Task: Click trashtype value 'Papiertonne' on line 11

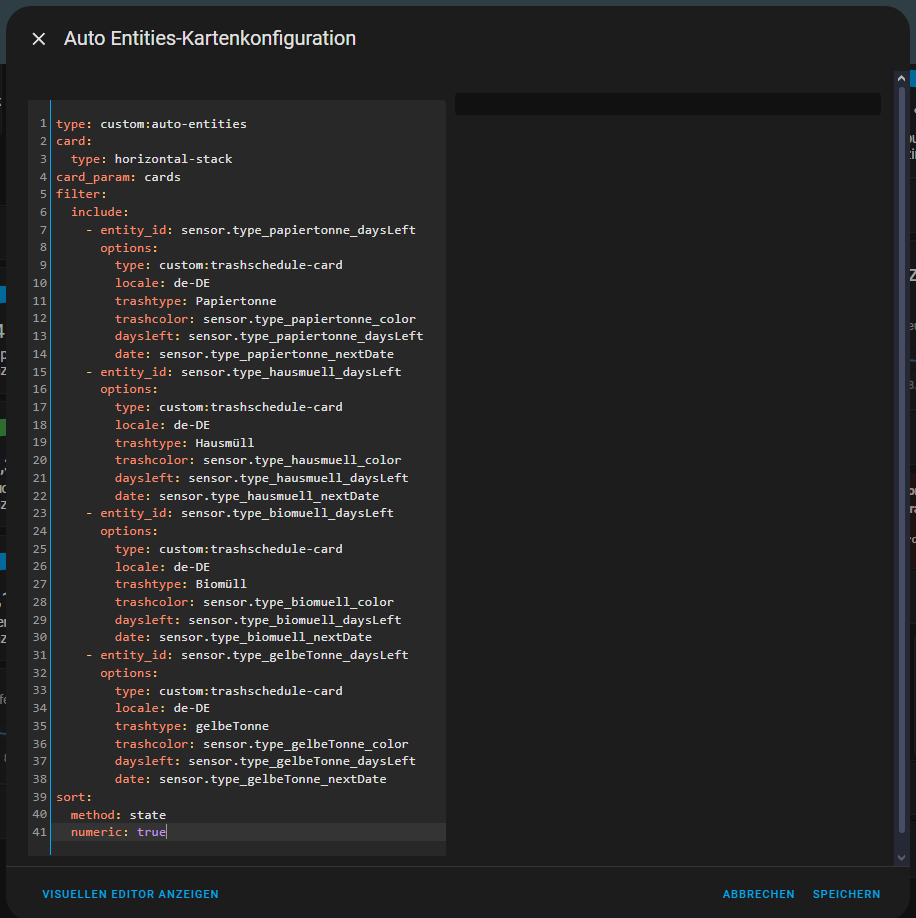Action: pos(236,301)
